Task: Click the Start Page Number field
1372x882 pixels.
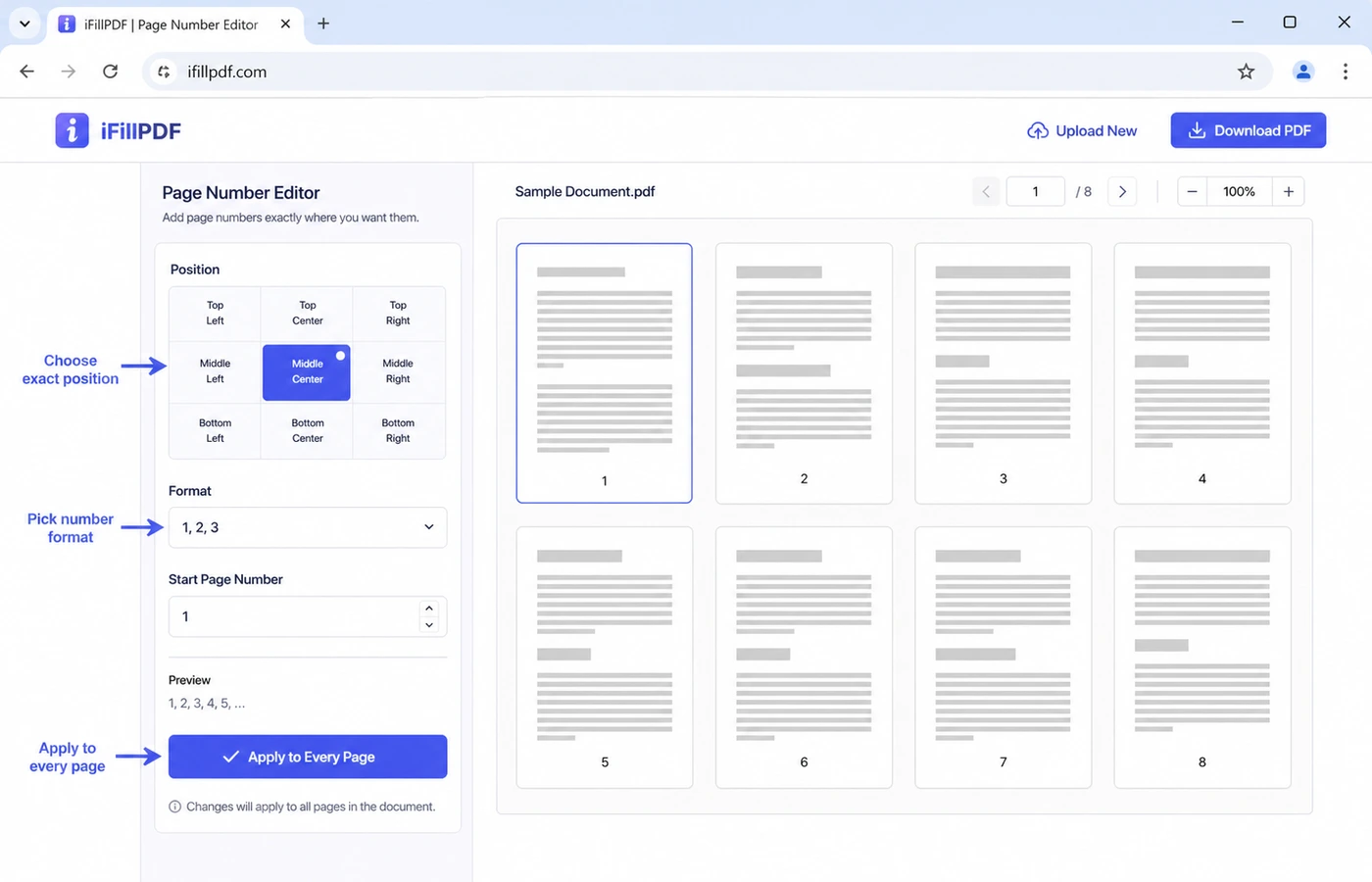Action: (308, 616)
